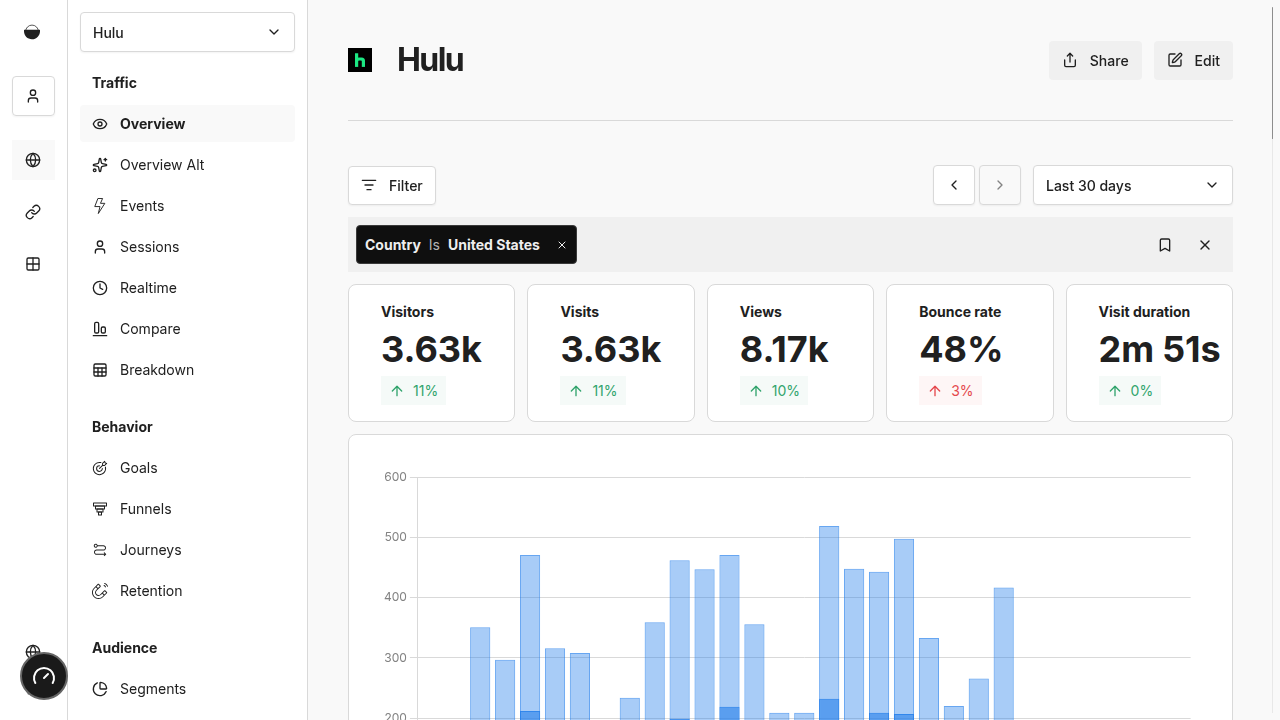Viewport: 1280px width, 720px height.
Task: Open the Filter button
Action: pyautogui.click(x=392, y=185)
